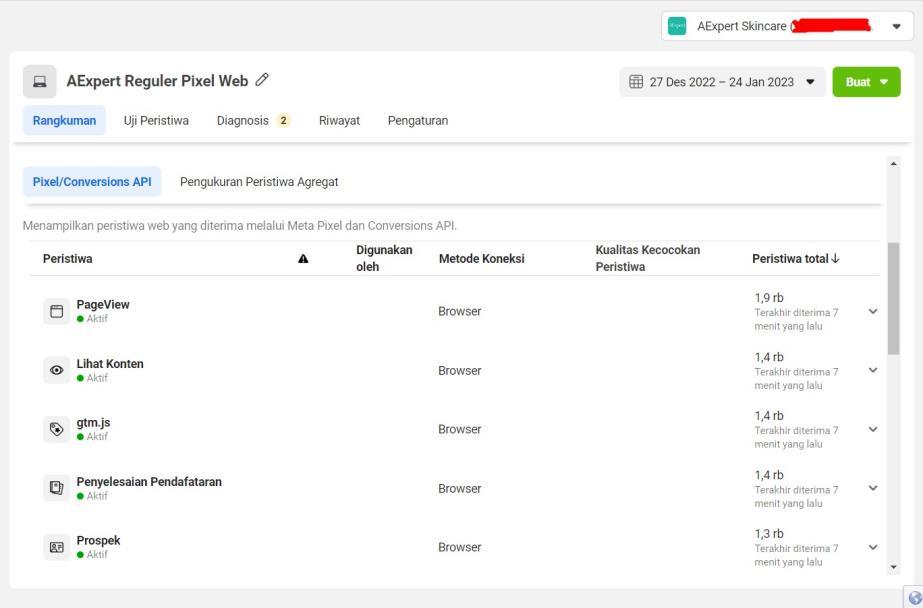Click the pixel device icon beside title
Viewport: 923px width, 608px height.
[x=40, y=82]
